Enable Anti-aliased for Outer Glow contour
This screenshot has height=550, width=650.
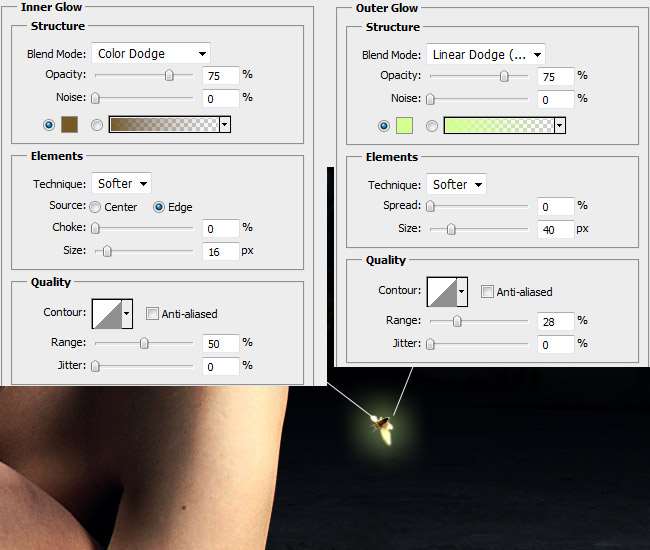click(488, 292)
